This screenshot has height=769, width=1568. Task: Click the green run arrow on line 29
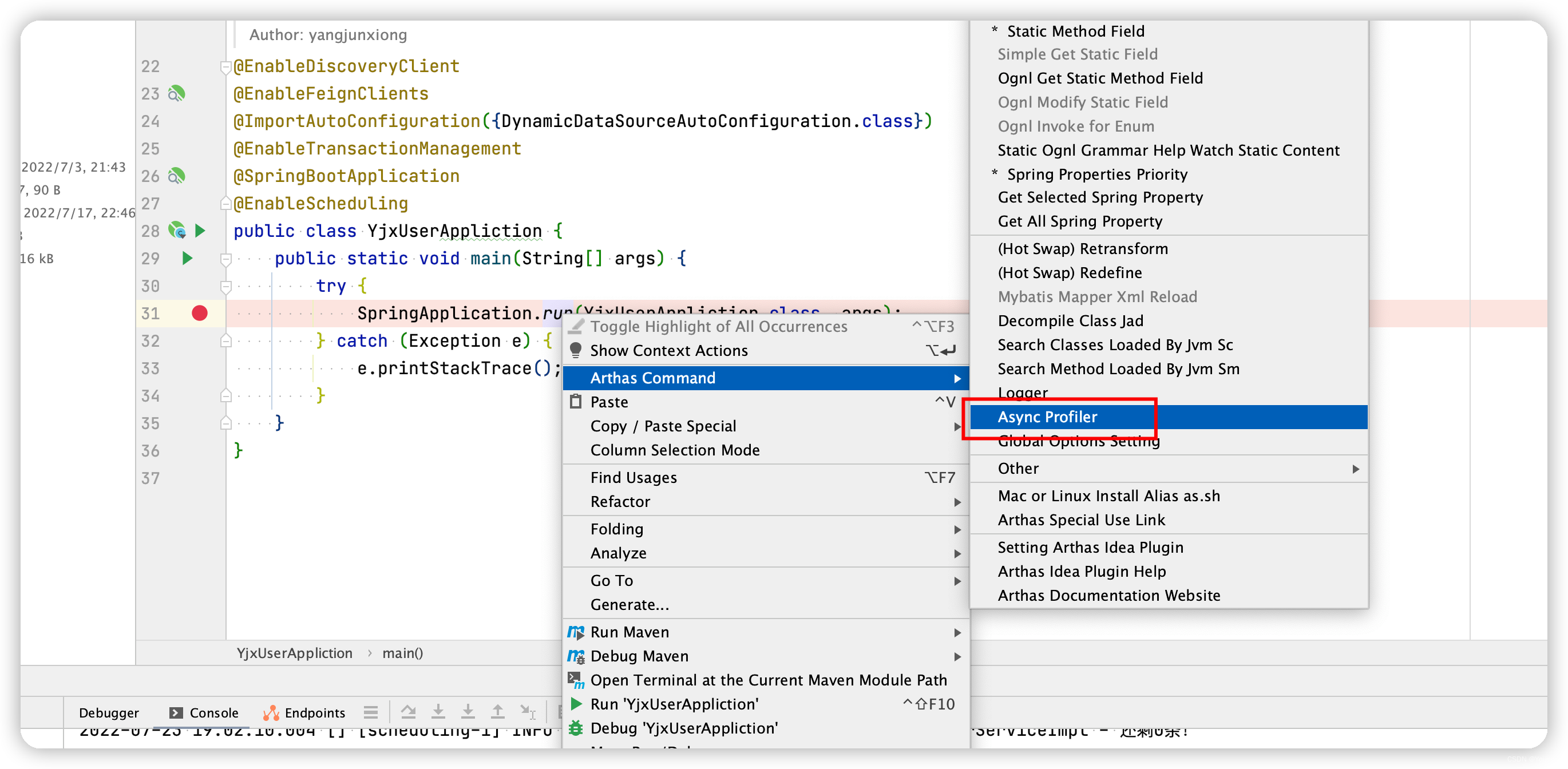[188, 258]
